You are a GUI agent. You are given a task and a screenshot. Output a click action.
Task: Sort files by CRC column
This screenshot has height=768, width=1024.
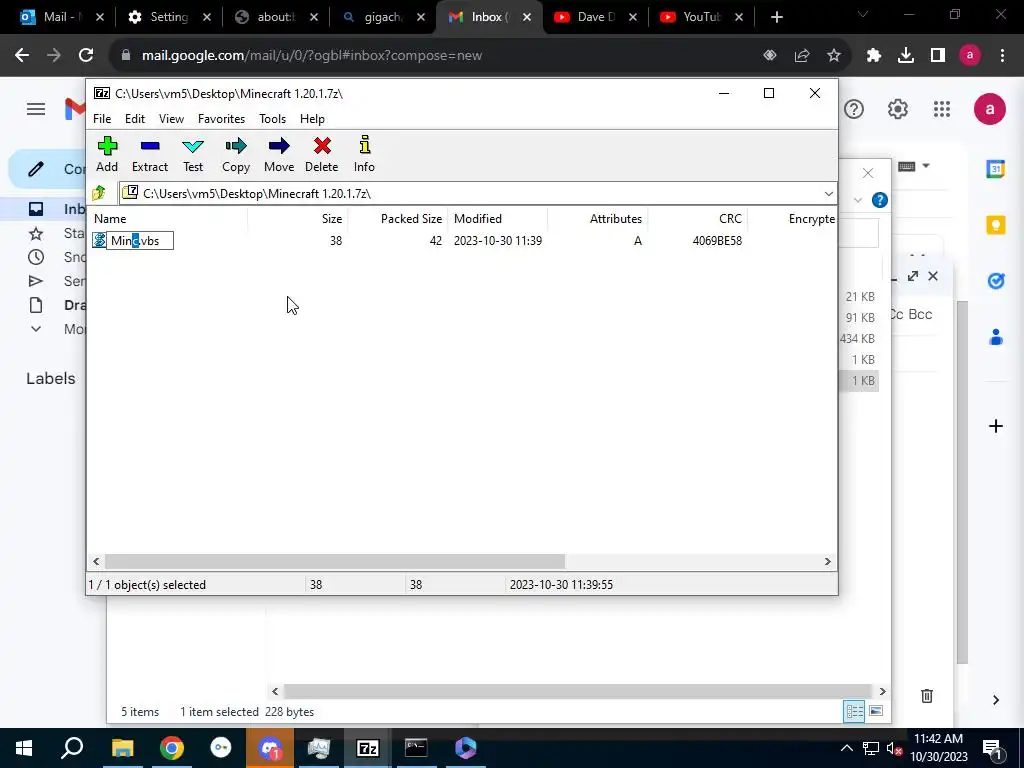pos(697,219)
